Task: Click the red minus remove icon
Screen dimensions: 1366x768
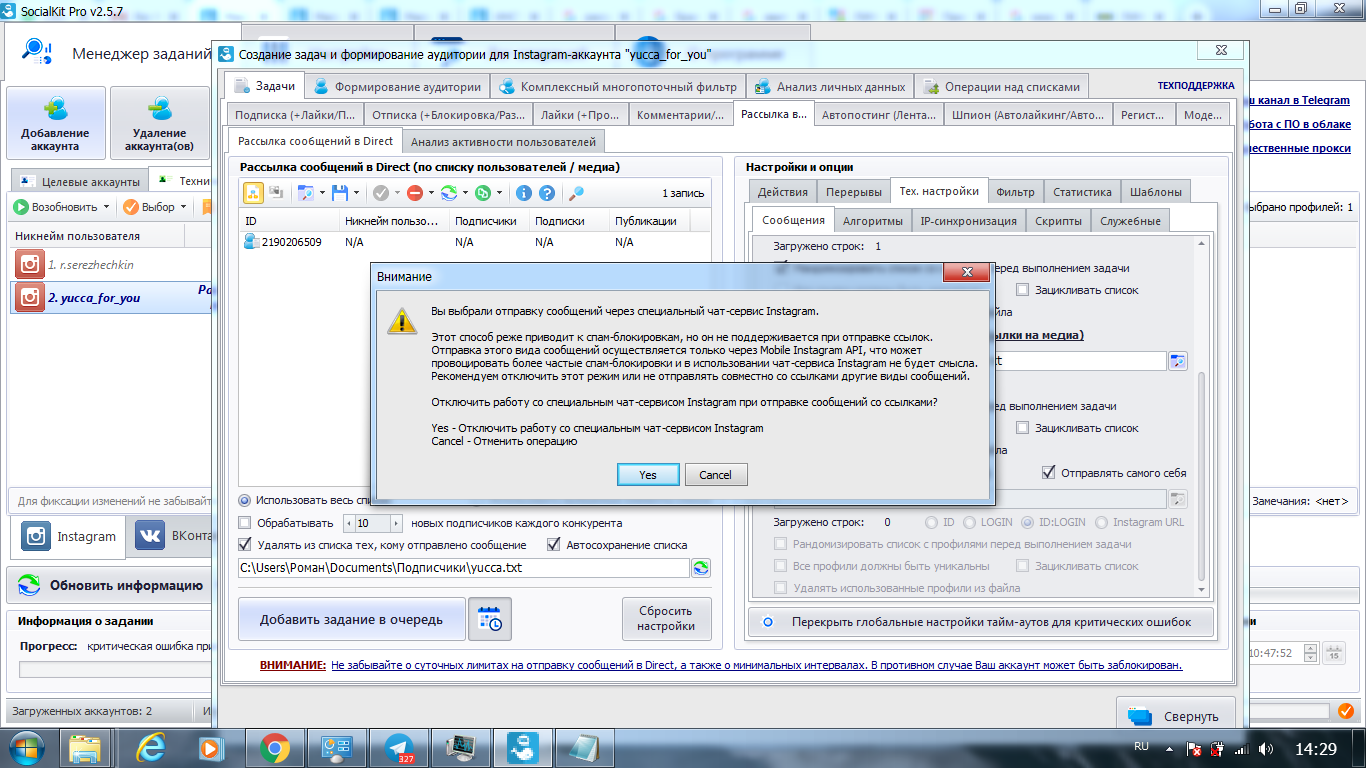Action: point(414,193)
